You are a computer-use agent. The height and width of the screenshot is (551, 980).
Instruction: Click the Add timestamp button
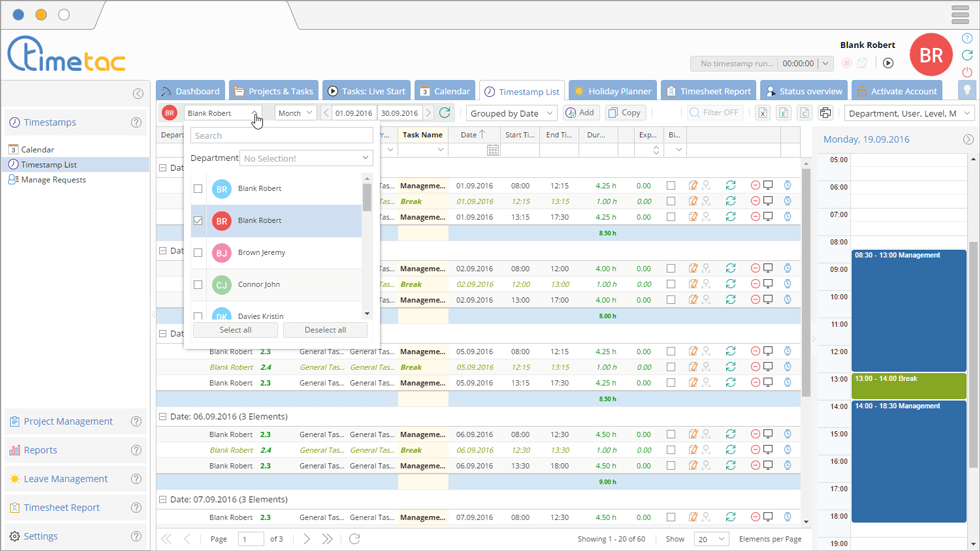[x=580, y=113]
